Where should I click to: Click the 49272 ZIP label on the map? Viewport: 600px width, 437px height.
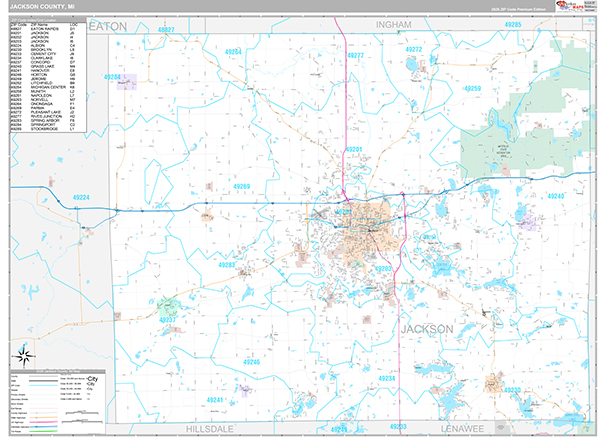[x=414, y=49]
